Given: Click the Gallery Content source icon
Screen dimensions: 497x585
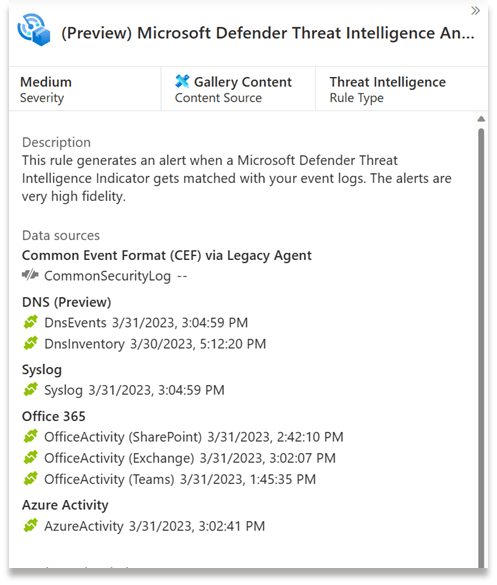Looking at the screenshot, I should [182, 81].
